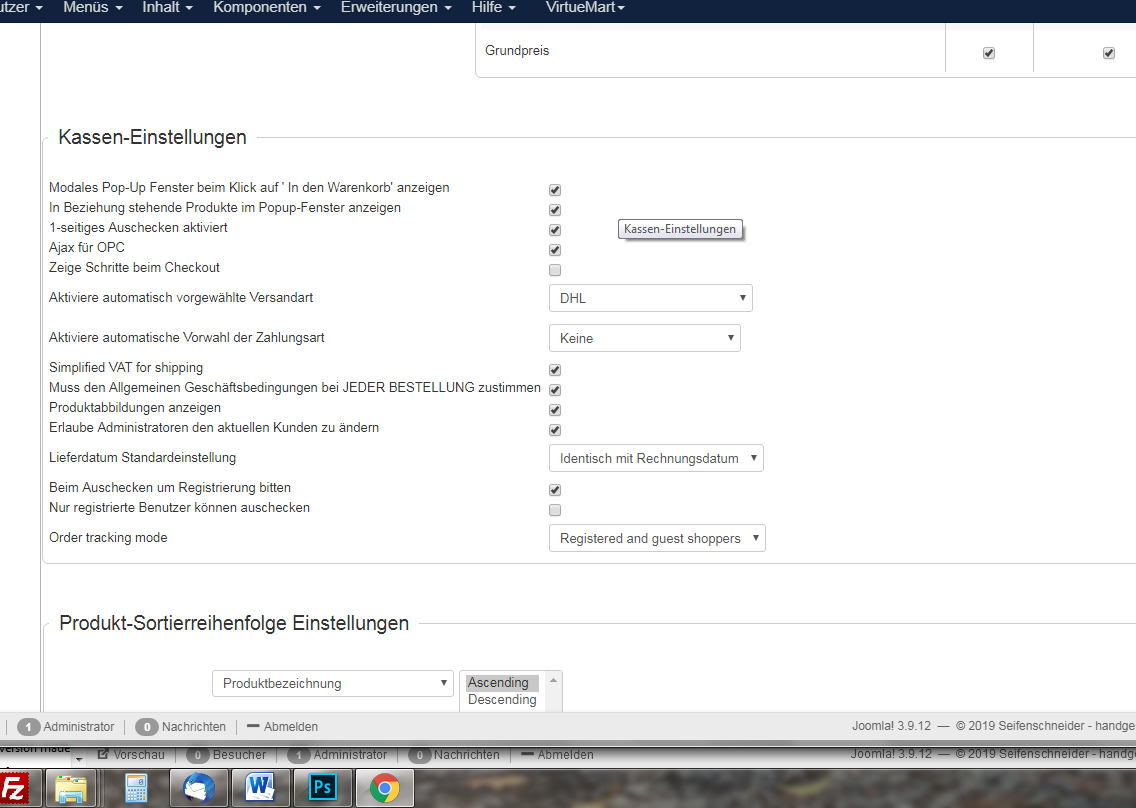Check Nur registrierte Benutzer können auschecken
This screenshot has height=808, width=1136.
pos(555,510)
